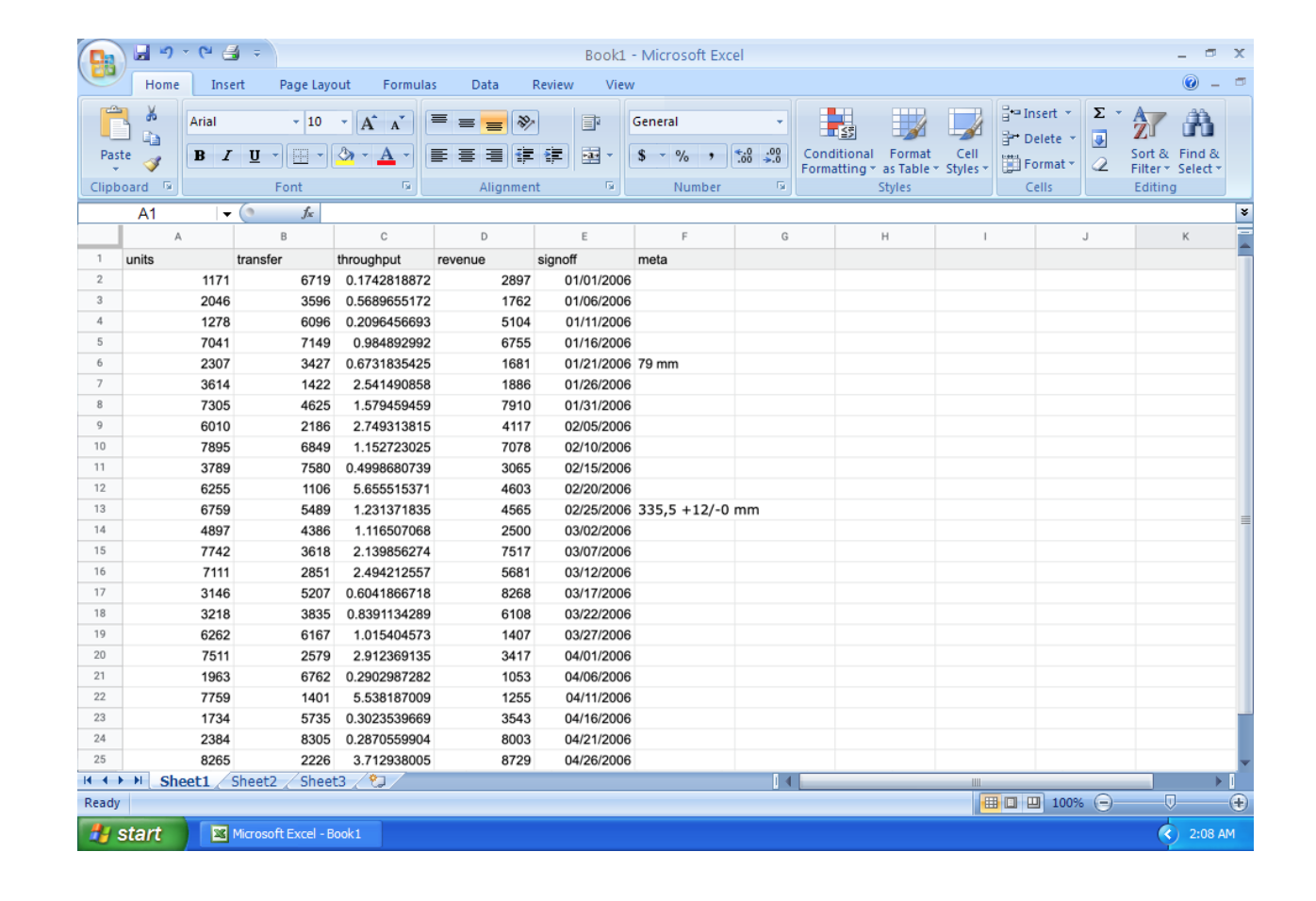Click Delete cells button
Image resolution: width=1316 pixels, height=901 pixels.
(1039, 139)
